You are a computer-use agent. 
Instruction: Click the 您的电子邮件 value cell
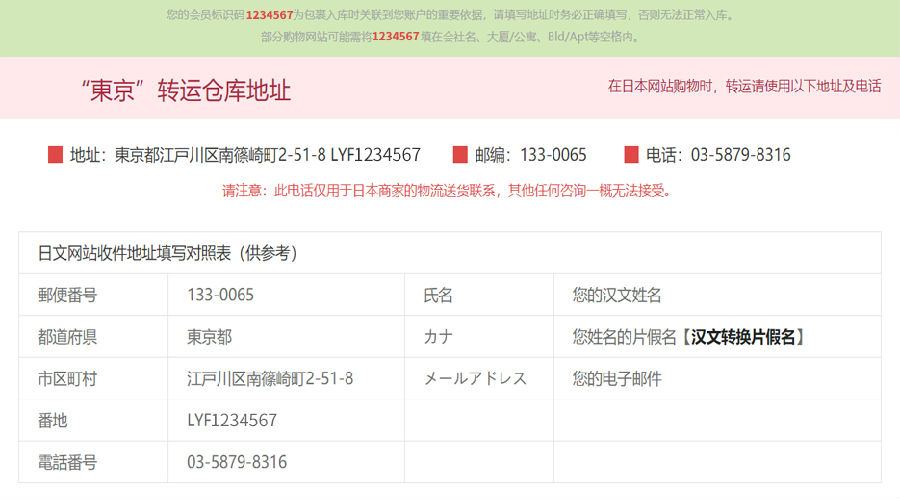[x=617, y=379]
